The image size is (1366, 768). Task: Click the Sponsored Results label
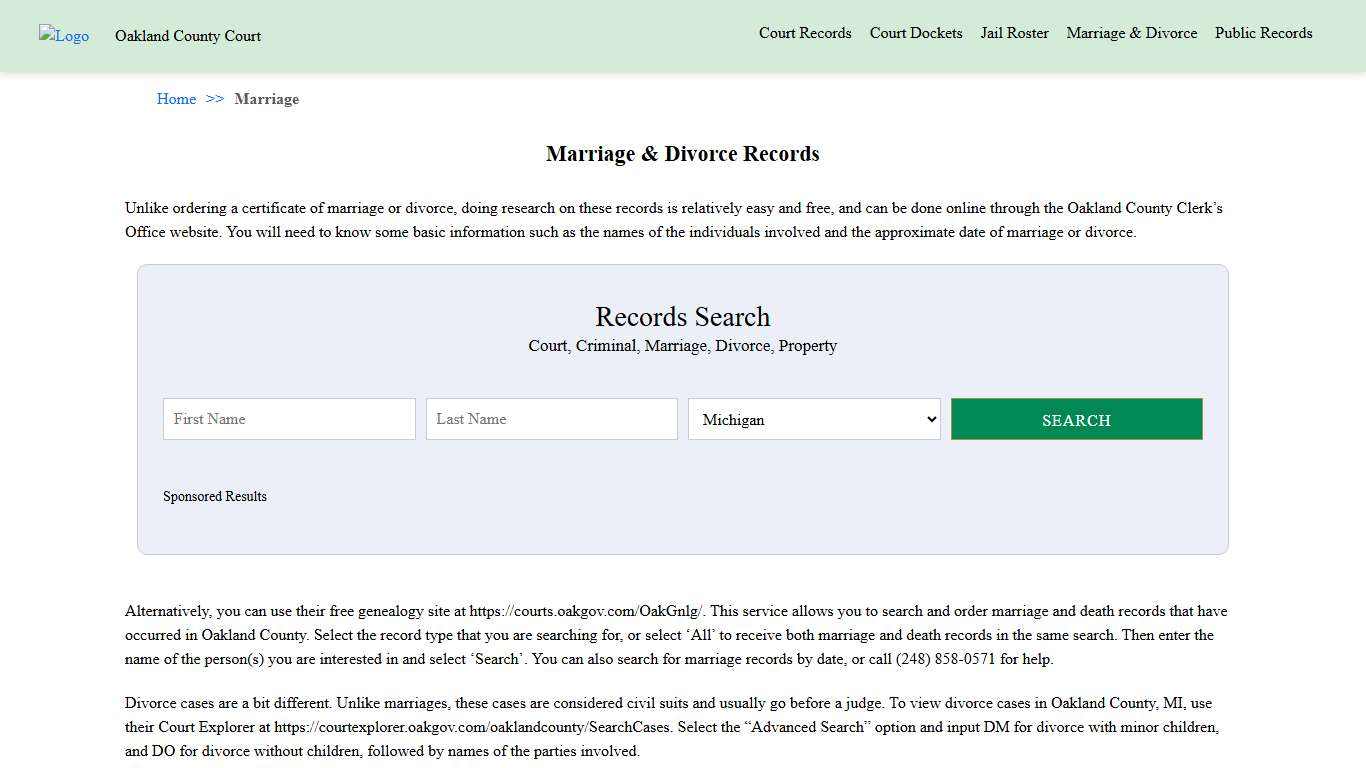(215, 496)
